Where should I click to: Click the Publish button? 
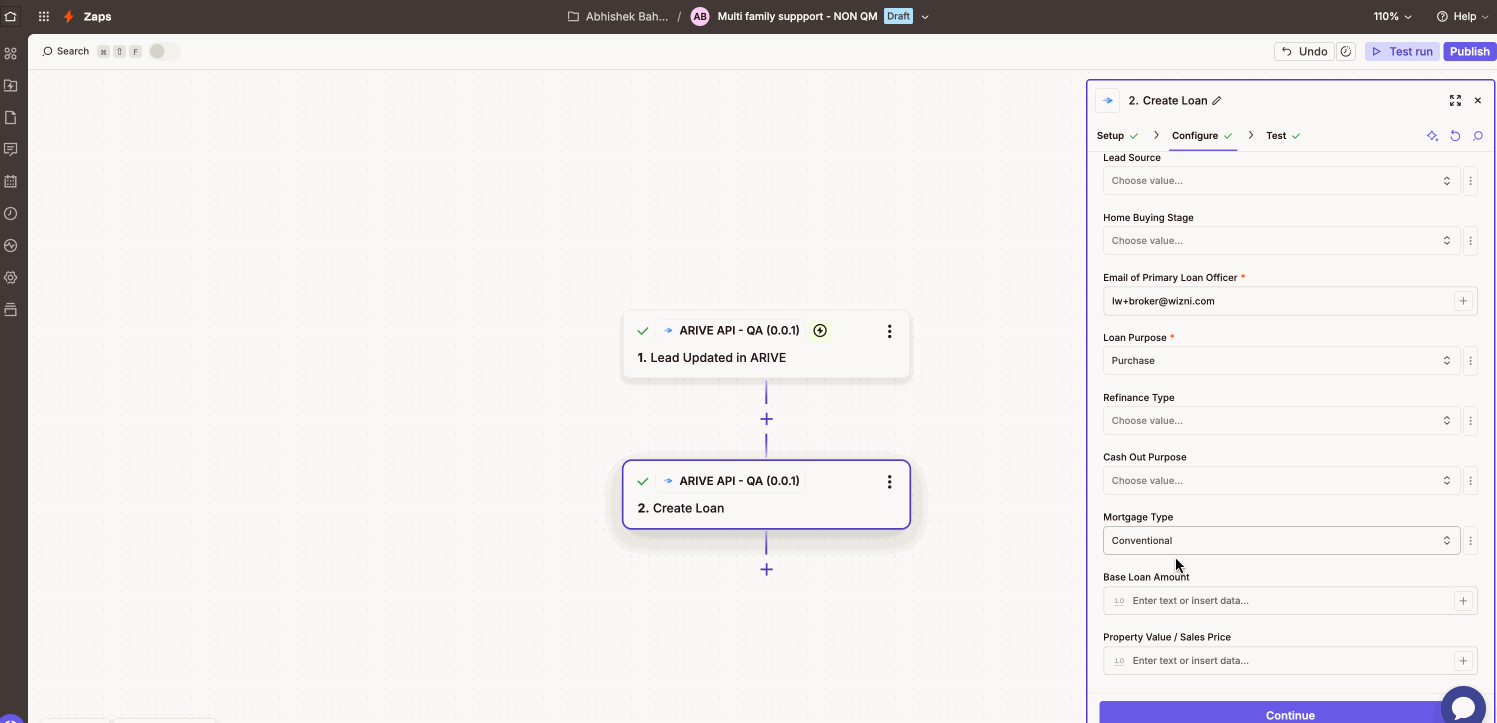click(1470, 51)
